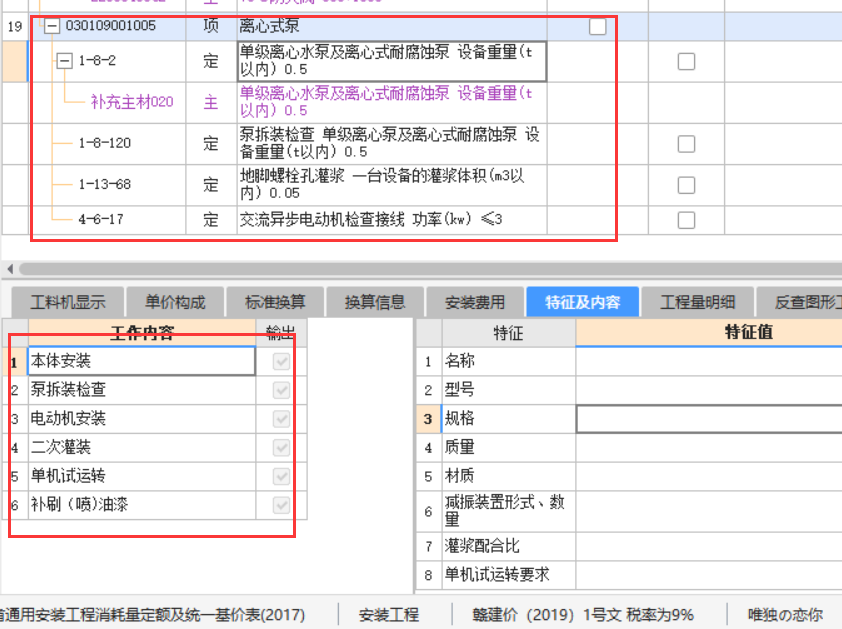The height and width of the screenshot is (629, 842).
Task: Click the horizontal scrollbar track
Action: pos(430,268)
